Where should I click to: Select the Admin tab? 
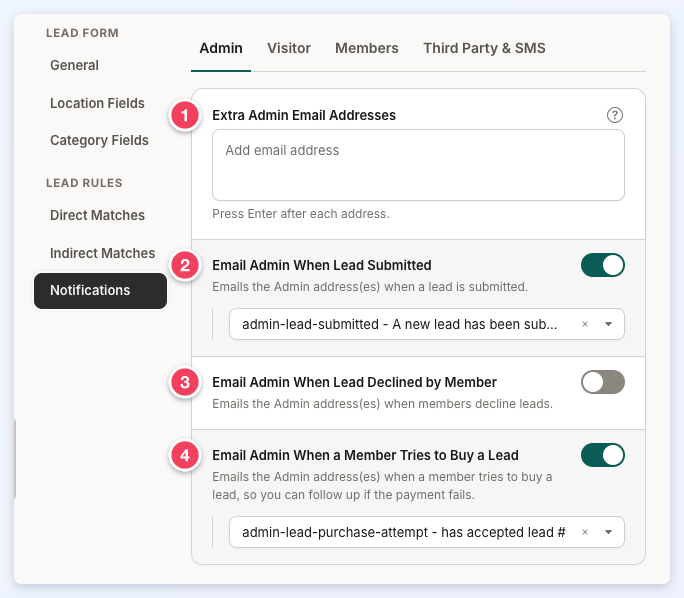click(x=221, y=48)
